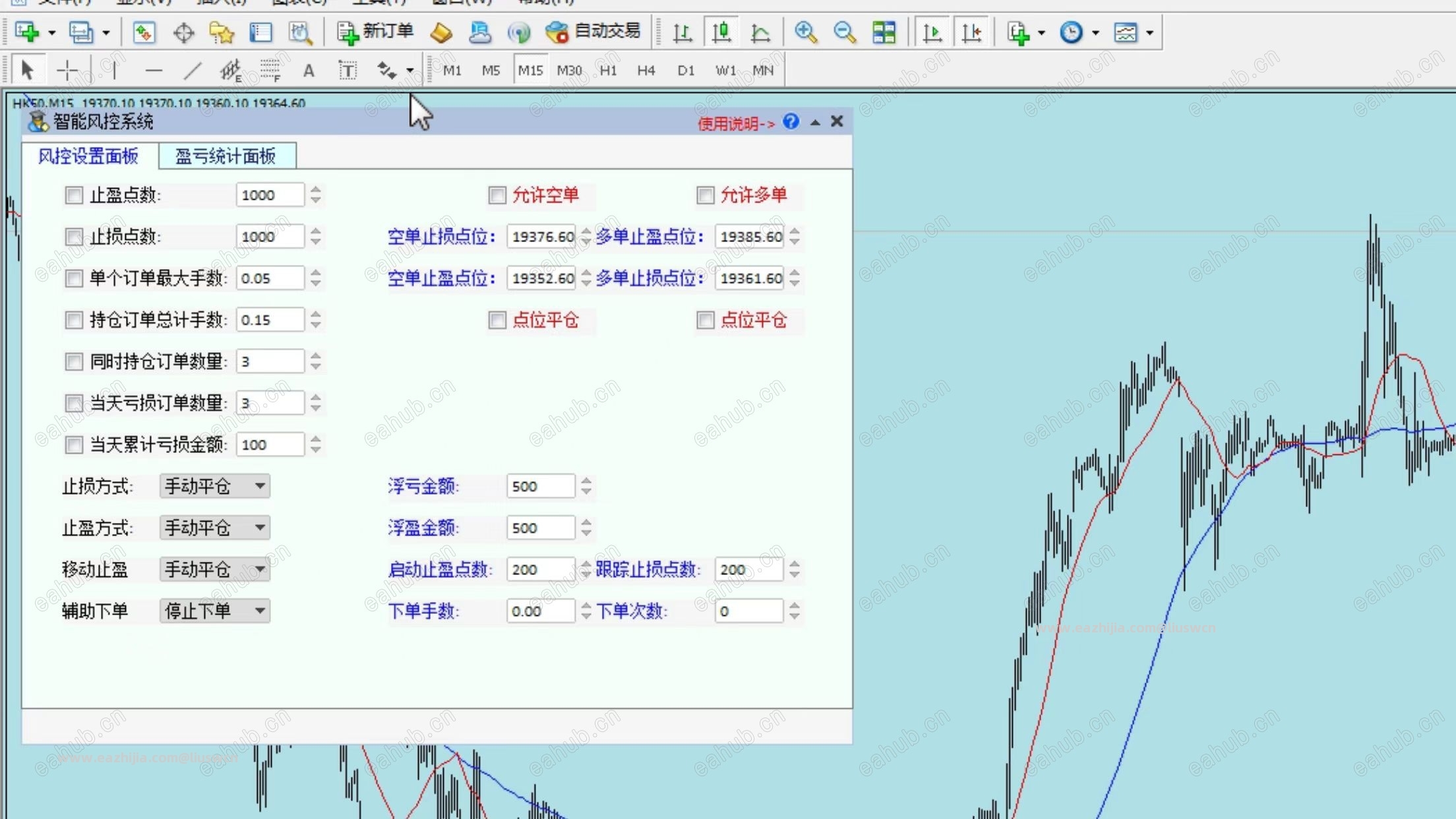
Task: Open the blue help question icon
Action: (791, 122)
